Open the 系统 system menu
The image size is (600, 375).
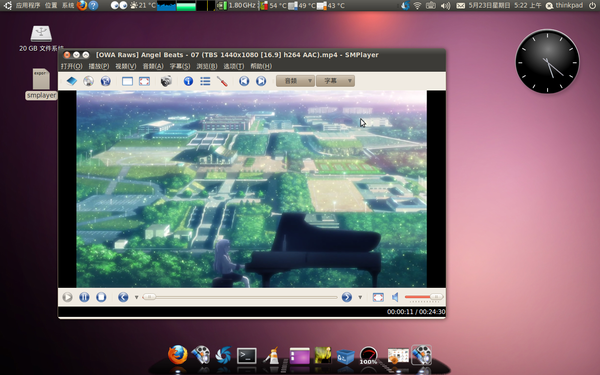(x=68, y=5)
